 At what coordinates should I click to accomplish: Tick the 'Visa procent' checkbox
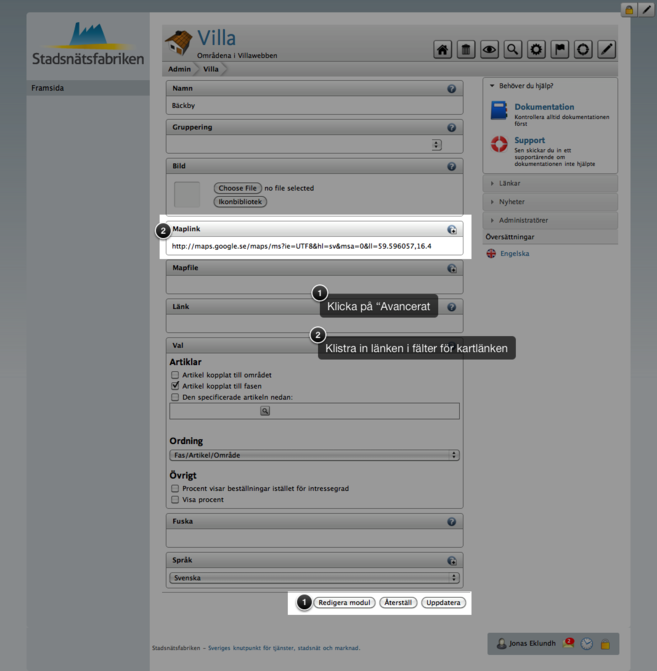[175, 499]
